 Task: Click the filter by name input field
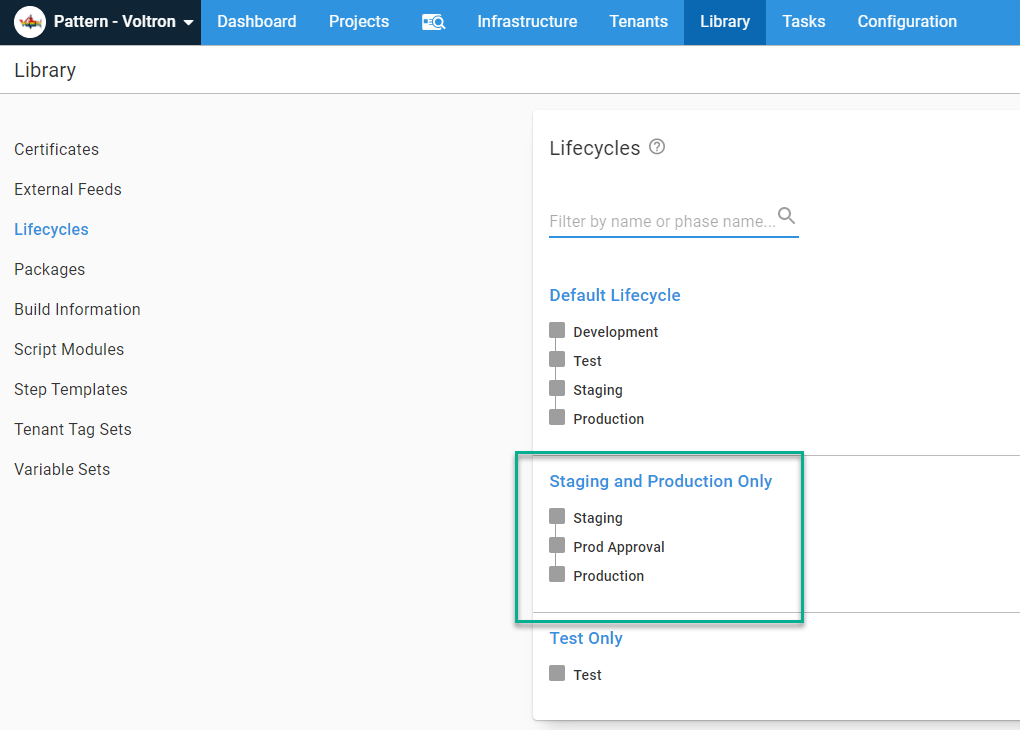(x=660, y=221)
